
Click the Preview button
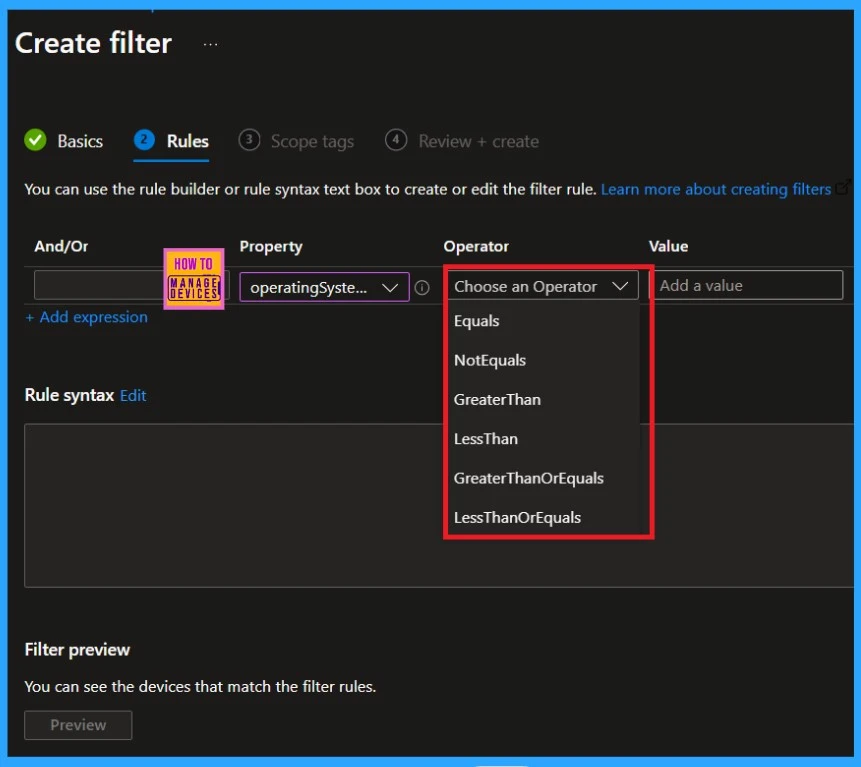tap(78, 725)
